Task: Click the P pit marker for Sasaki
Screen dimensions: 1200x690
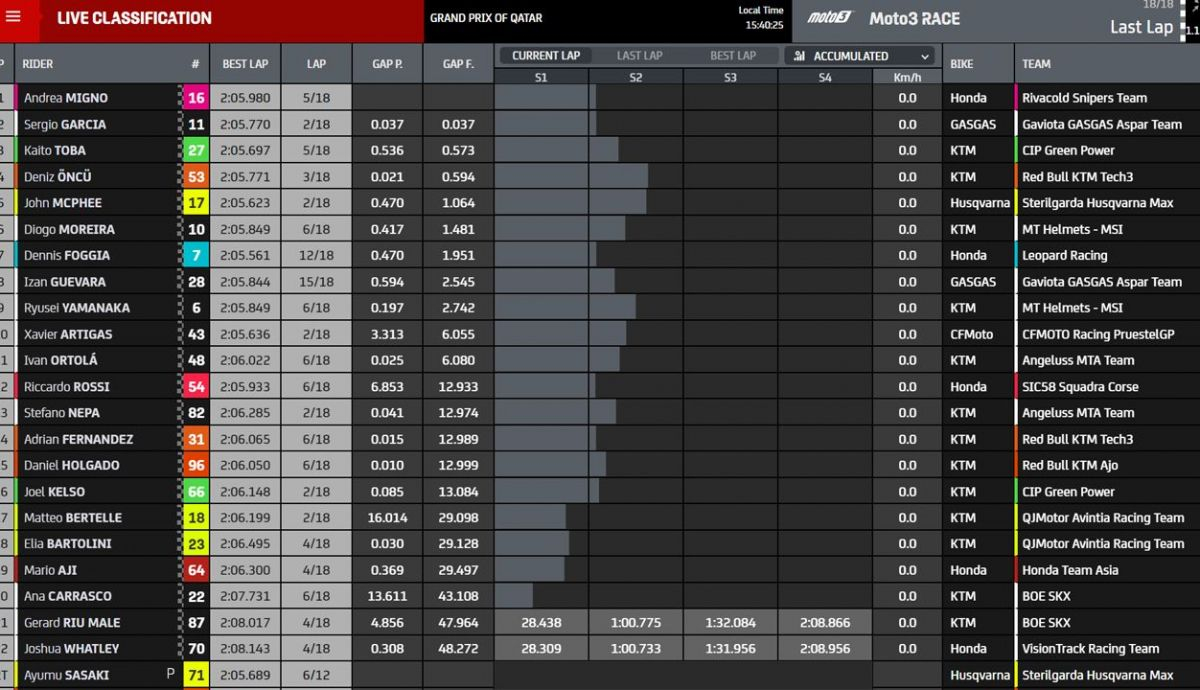Action: click(170, 675)
